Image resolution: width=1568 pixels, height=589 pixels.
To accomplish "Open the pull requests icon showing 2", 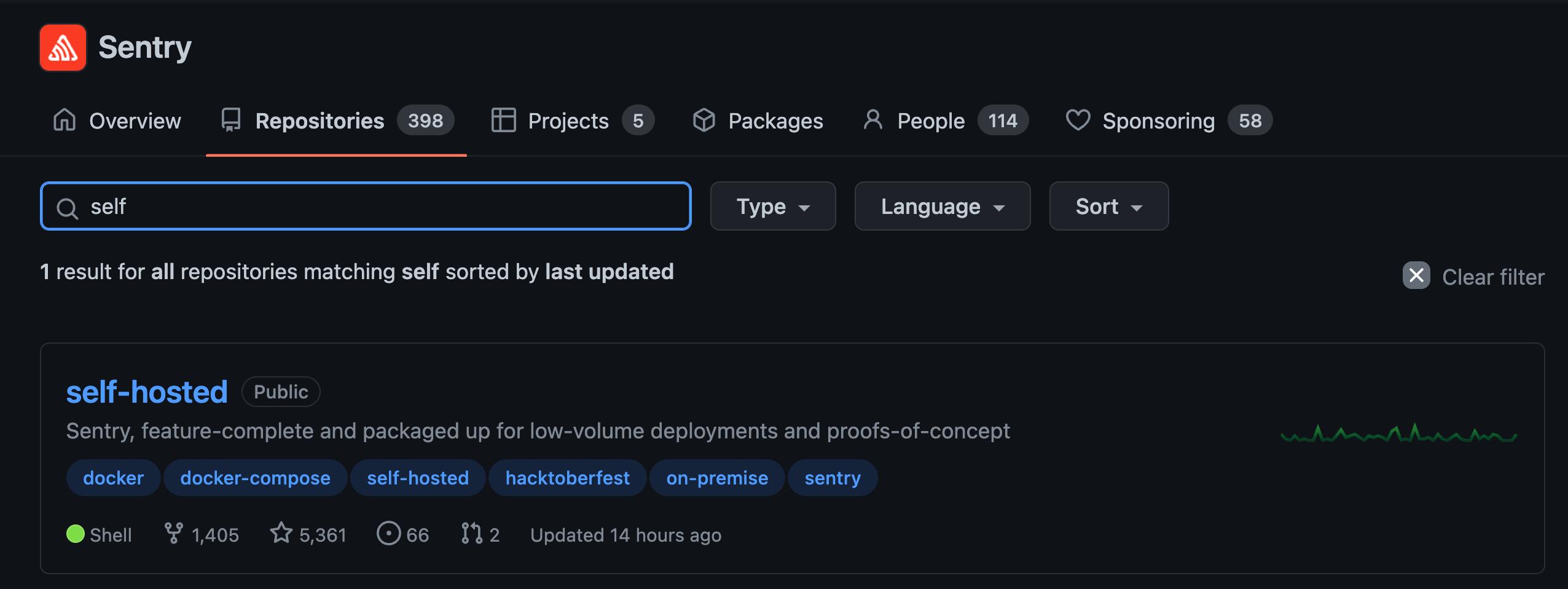I will pyautogui.click(x=472, y=534).
